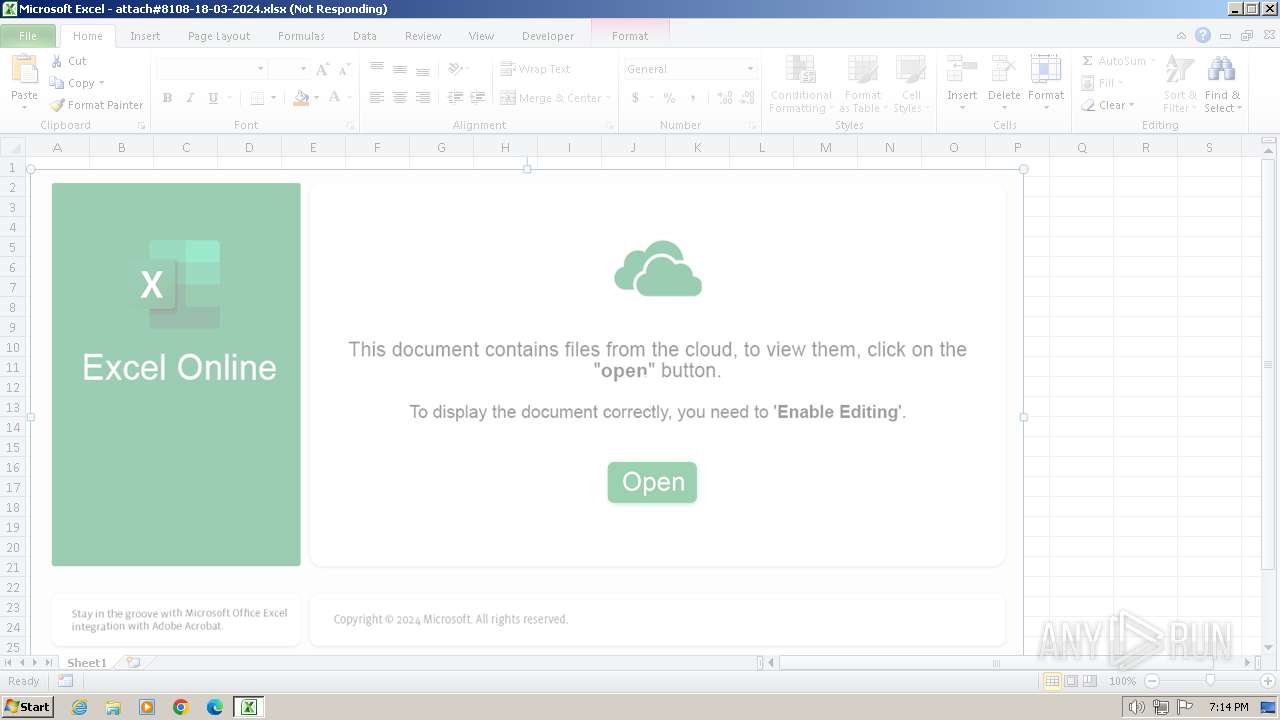This screenshot has height=720, width=1280.
Task: Toggle Wrap Text
Action: (x=535, y=69)
